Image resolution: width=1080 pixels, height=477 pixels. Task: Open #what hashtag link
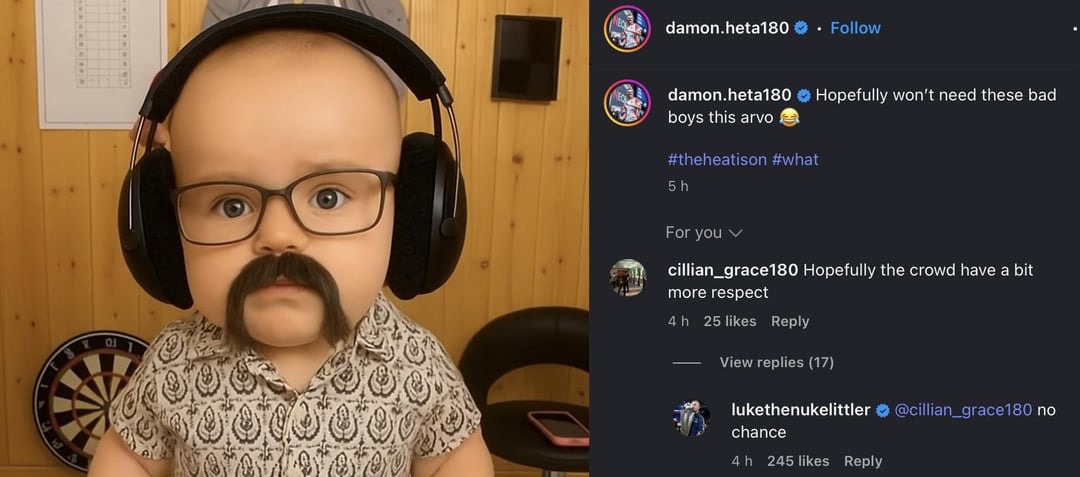click(795, 160)
